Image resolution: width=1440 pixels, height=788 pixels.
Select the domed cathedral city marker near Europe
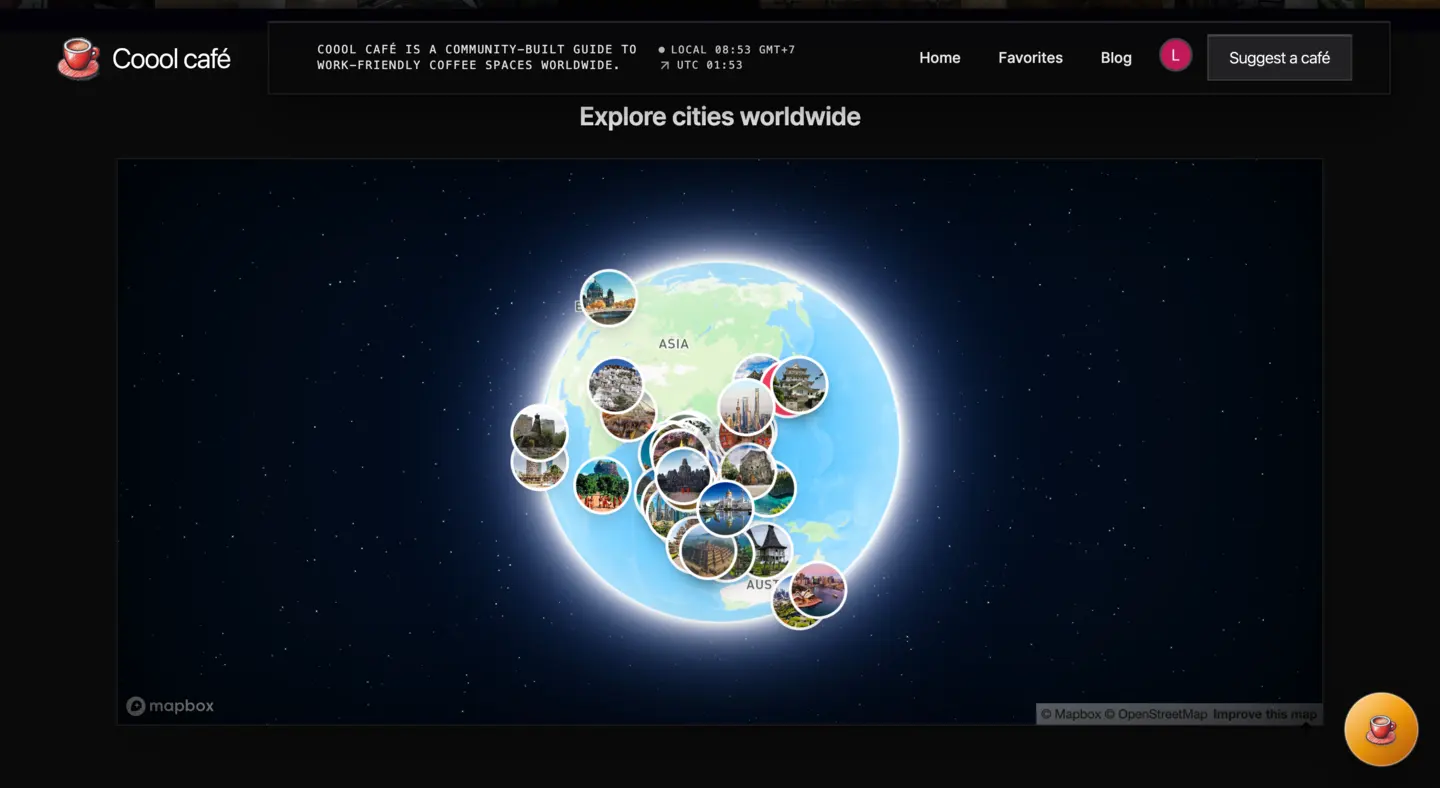pyautogui.click(x=608, y=298)
